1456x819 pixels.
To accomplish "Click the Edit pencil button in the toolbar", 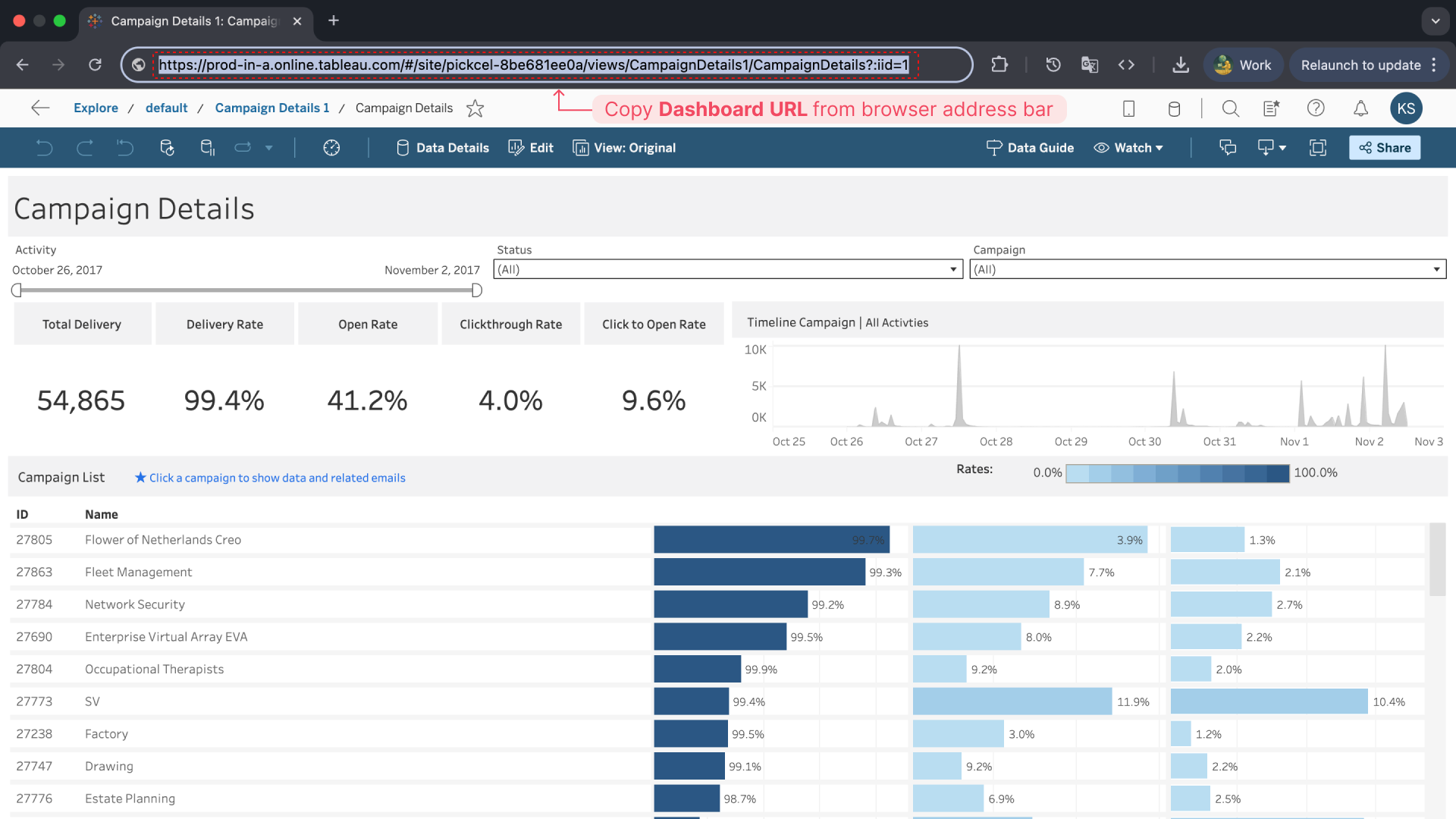I will click(x=531, y=148).
